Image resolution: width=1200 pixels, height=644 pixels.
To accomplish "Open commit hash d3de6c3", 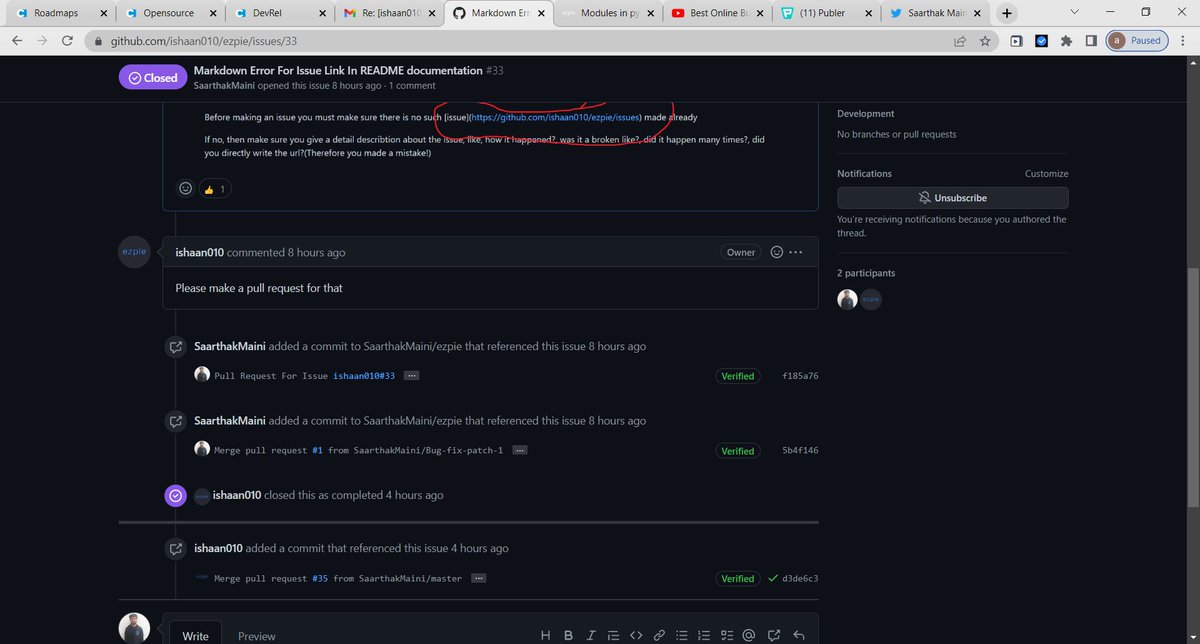I will [800, 579].
